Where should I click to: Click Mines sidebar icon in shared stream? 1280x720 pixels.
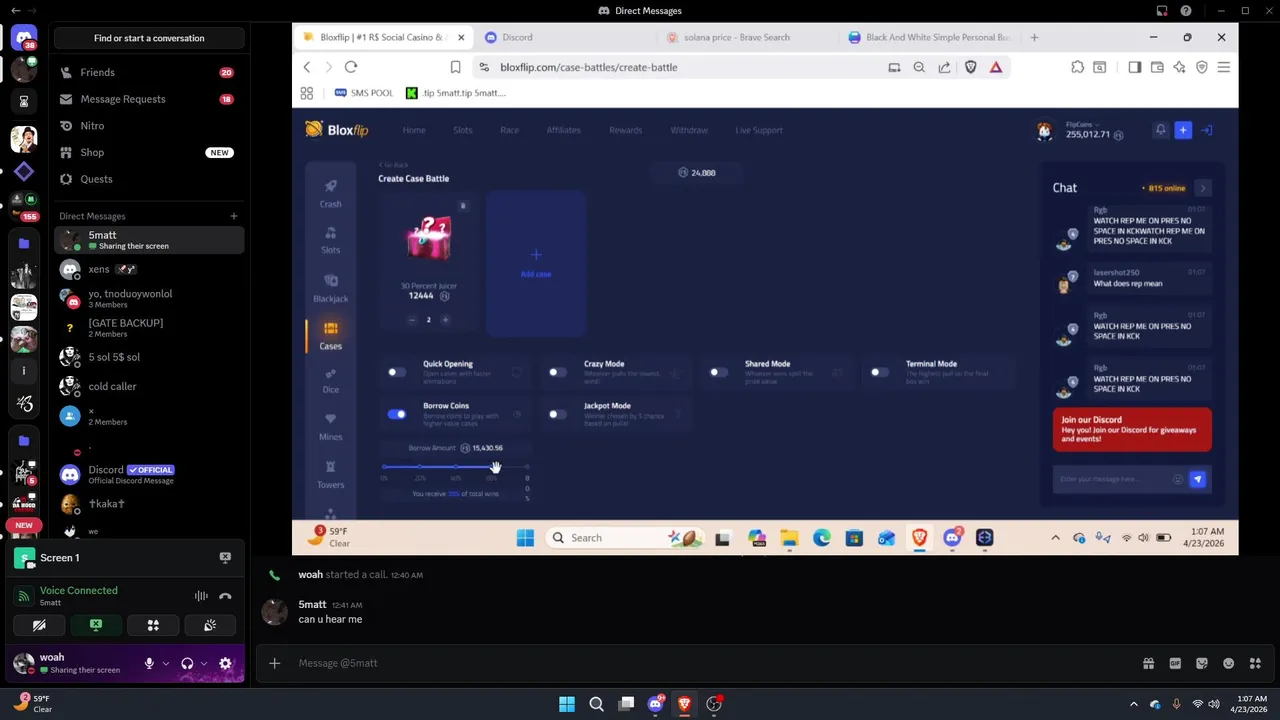click(331, 427)
